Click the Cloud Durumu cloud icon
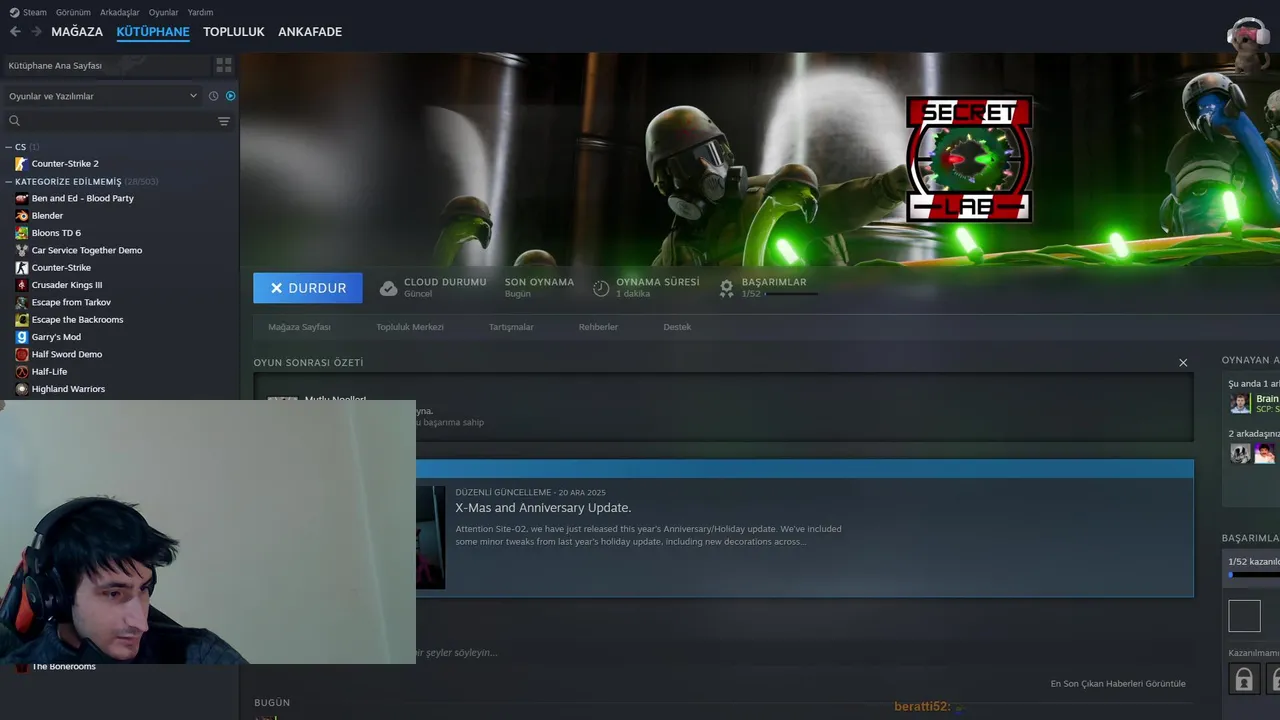The image size is (1280, 720). click(x=389, y=288)
